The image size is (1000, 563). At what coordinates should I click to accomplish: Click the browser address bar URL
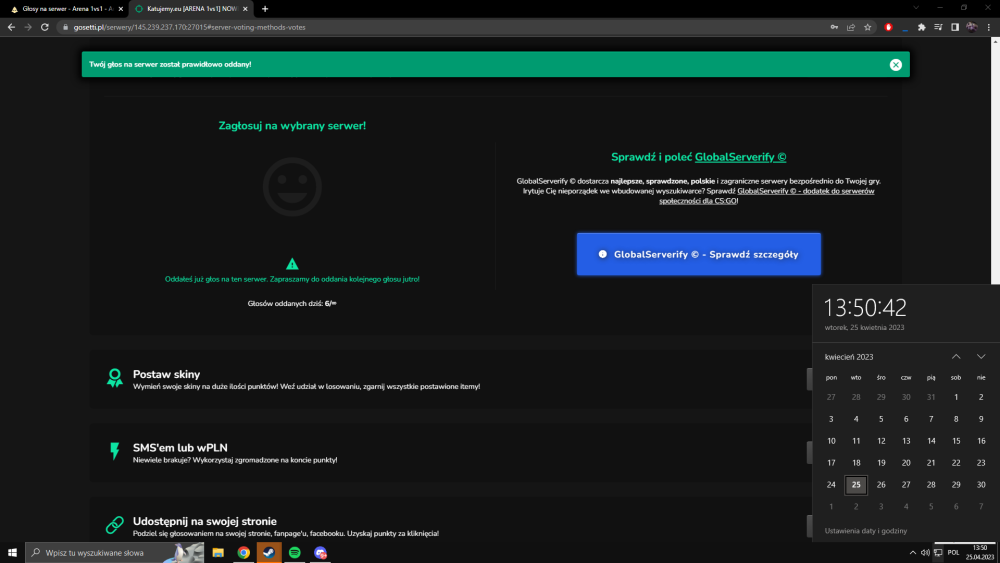pyautogui.click(x=189, y=27)
